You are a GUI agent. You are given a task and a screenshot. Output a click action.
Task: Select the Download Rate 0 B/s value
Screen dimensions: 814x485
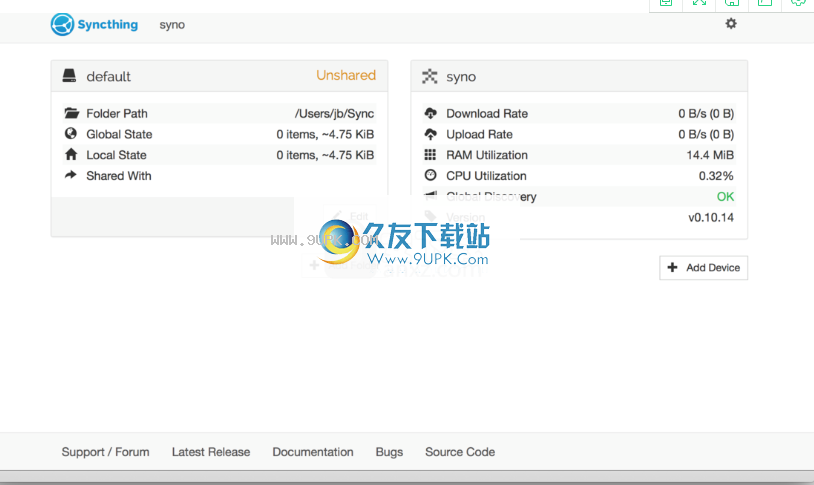[706, 114]
